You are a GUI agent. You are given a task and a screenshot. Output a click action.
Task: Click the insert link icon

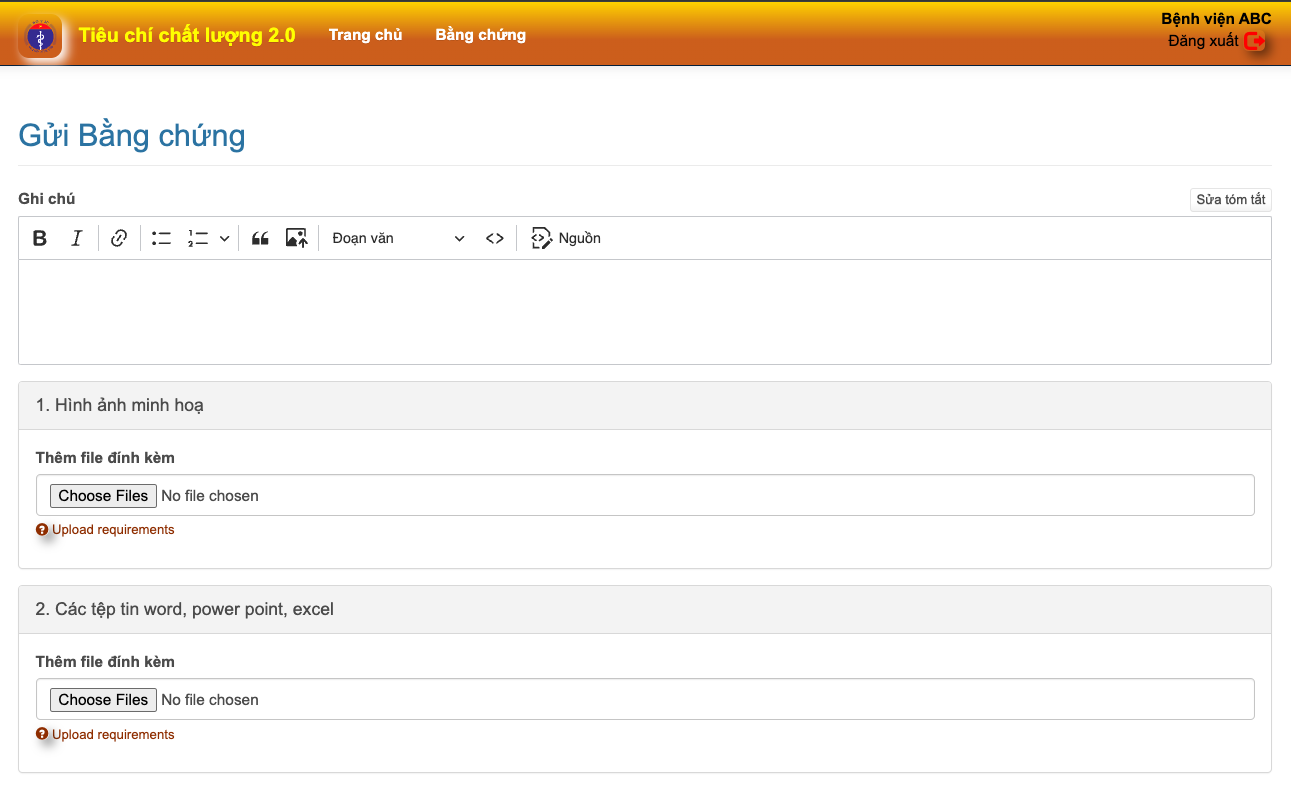pyautogui.click(x=119, y=238)
